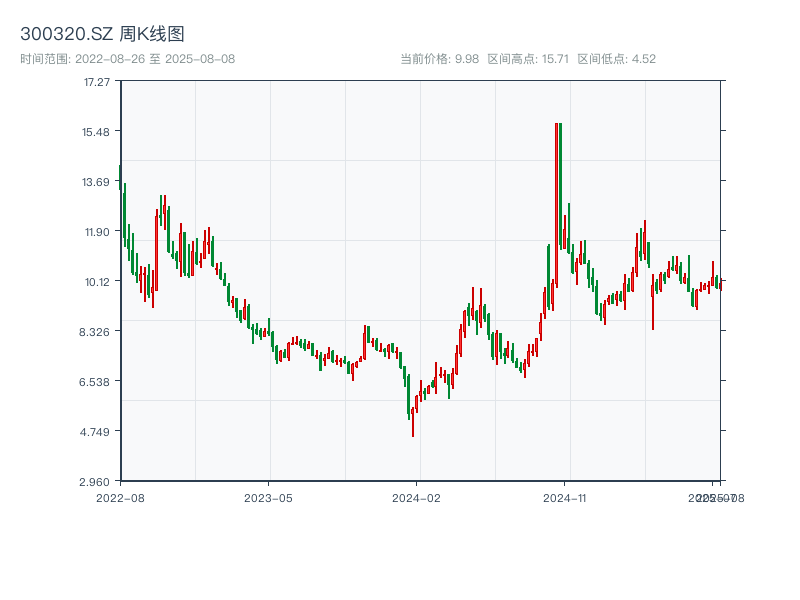The width and height of the screenshot is (800, 600).
Task: Click the y-axis label 10.12
Action: (x=97, y=282)
